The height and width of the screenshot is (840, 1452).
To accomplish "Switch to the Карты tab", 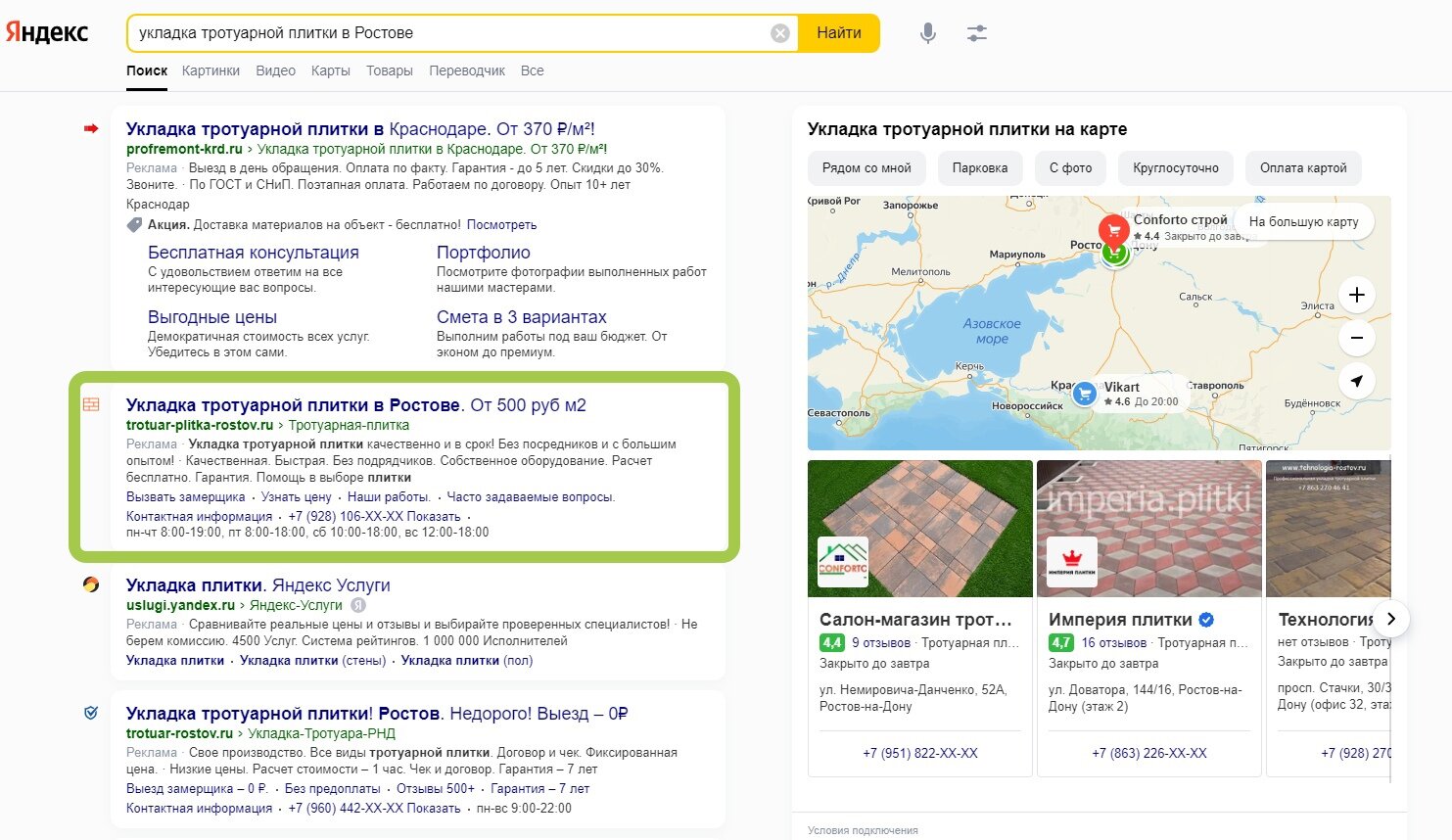I will point(330,70).
